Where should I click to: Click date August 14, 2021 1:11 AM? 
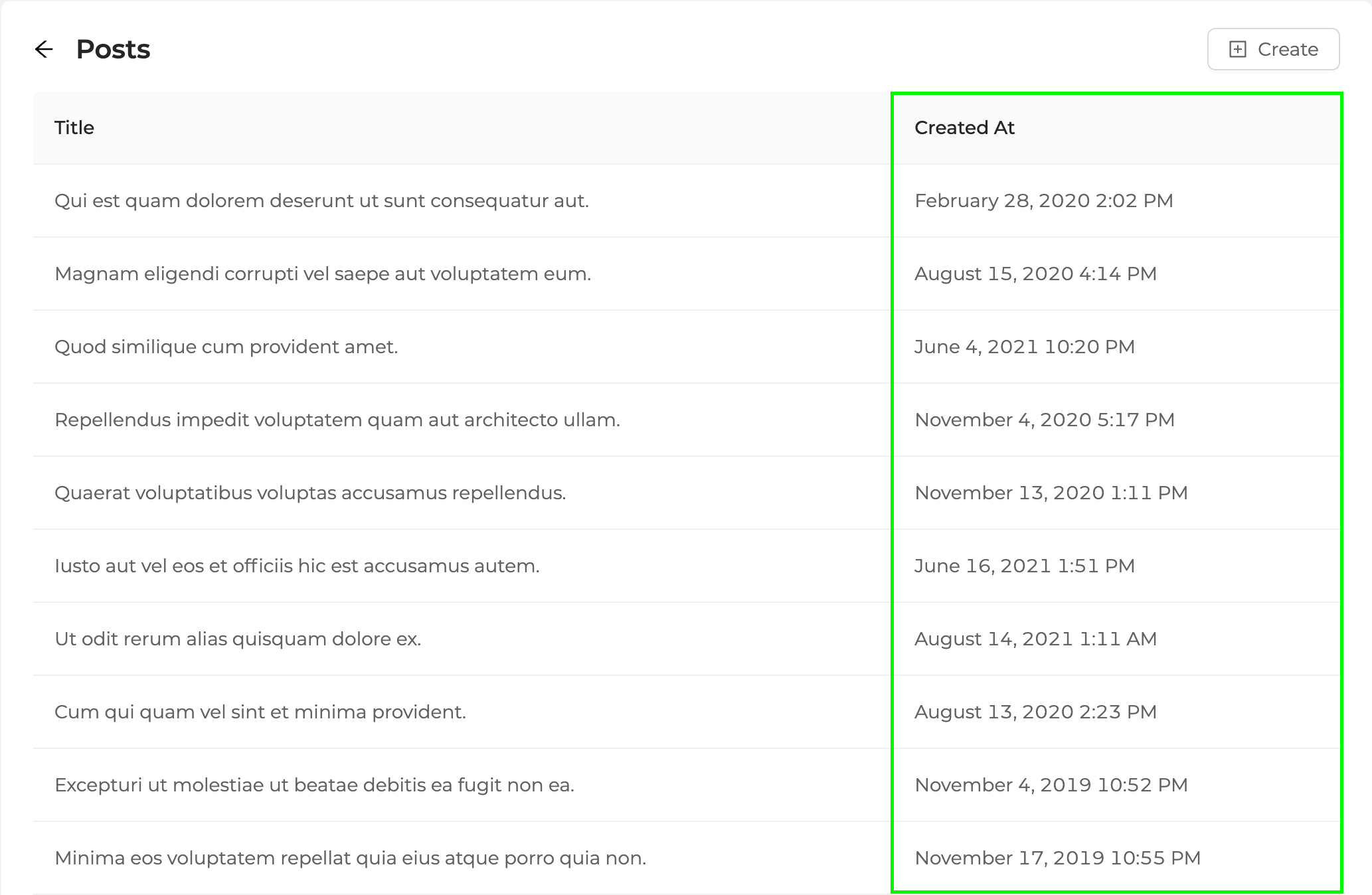pyautogui.click(x=1035, y=639)
